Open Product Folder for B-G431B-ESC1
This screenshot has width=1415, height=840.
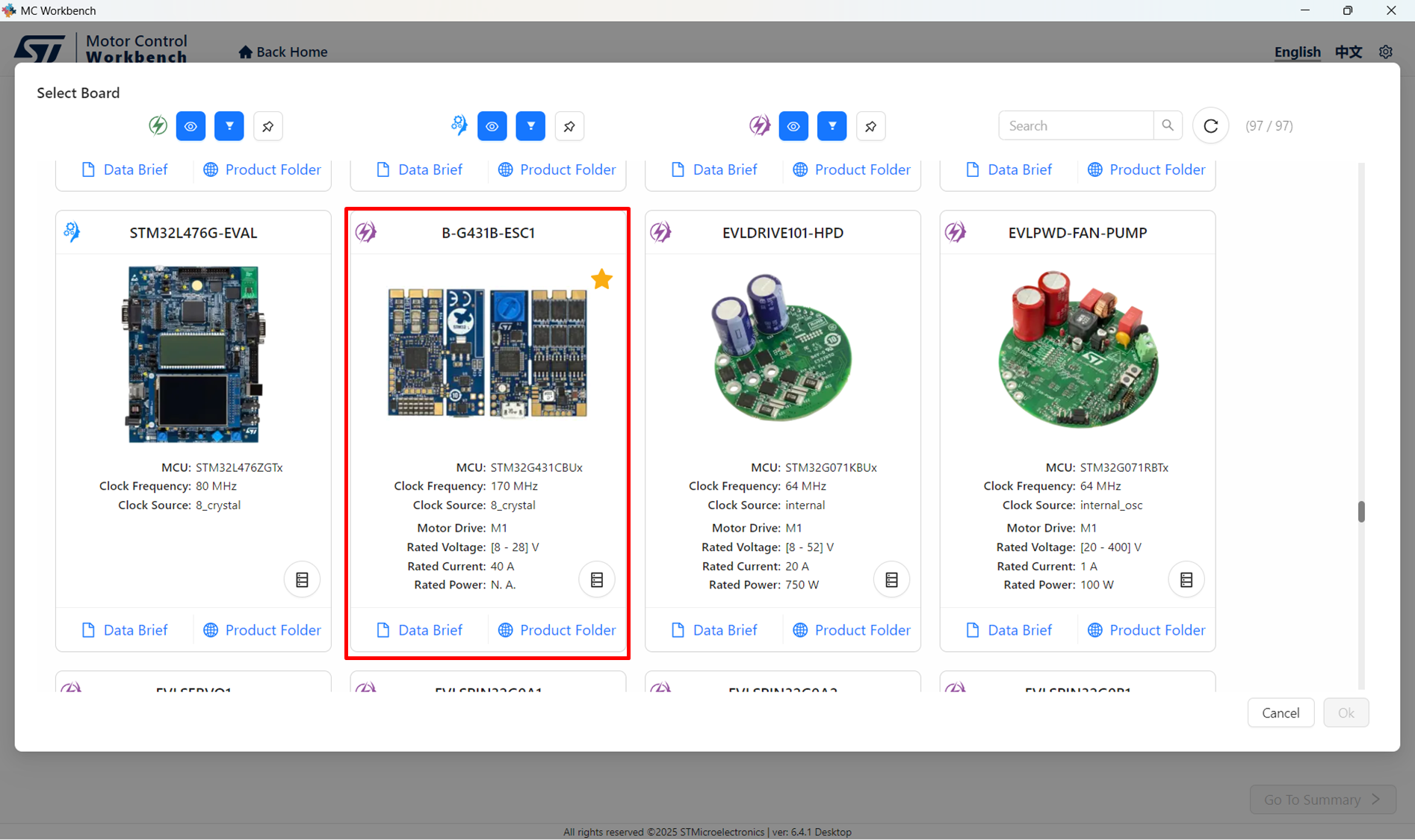(557, 630)
